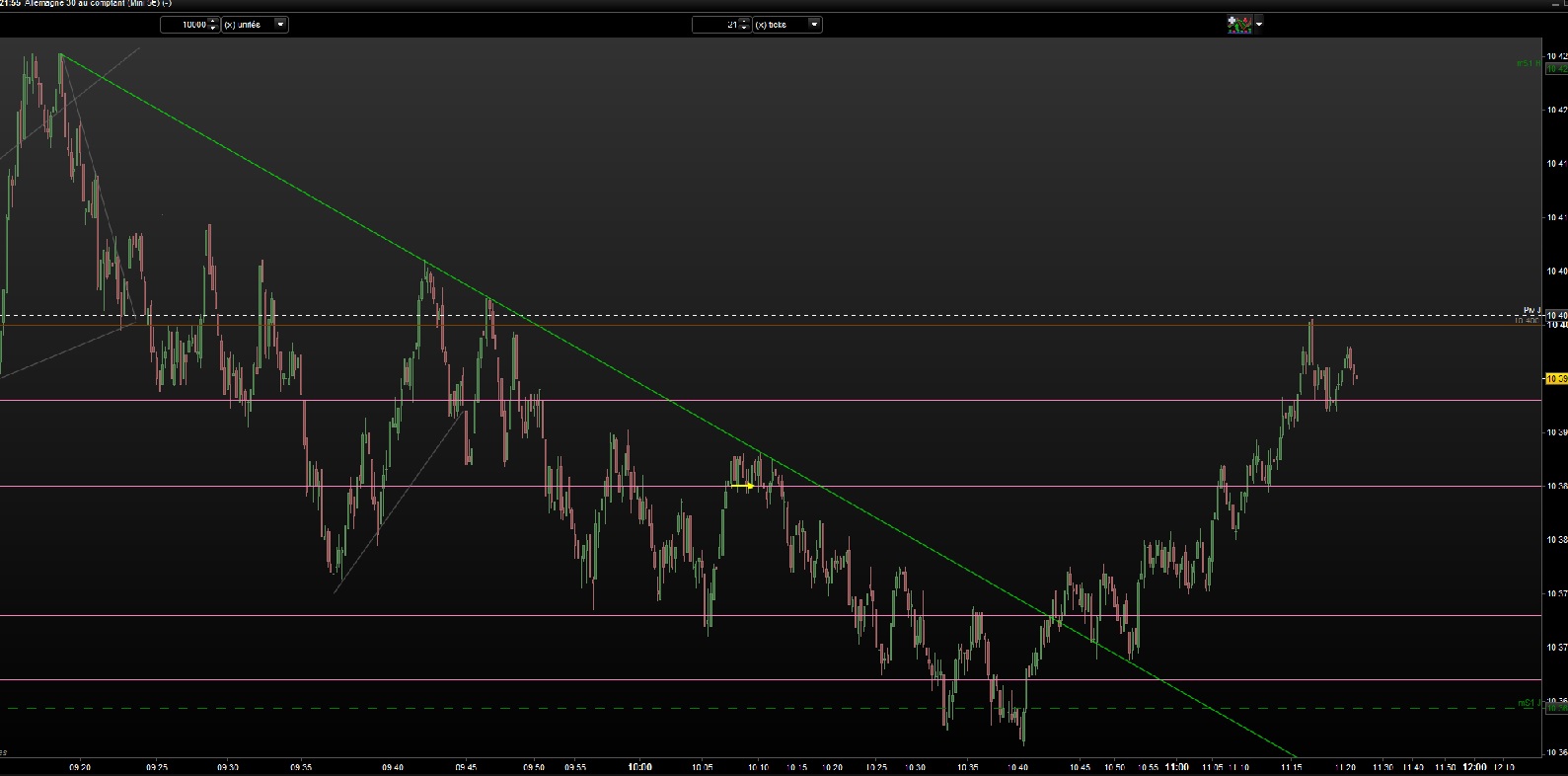The height and width of the screenshot is (776, 1568).
Task: Open the dropdown arrow beside indicator icon
Action: pos(1259,24)
